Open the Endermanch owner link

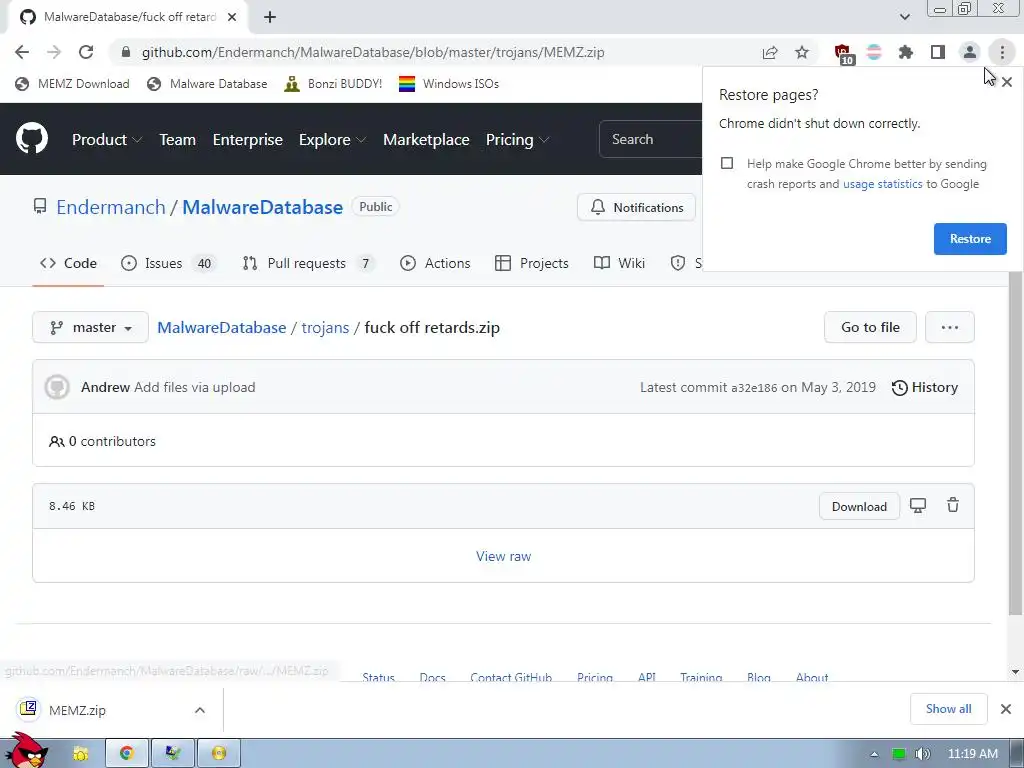click(111, 207)
